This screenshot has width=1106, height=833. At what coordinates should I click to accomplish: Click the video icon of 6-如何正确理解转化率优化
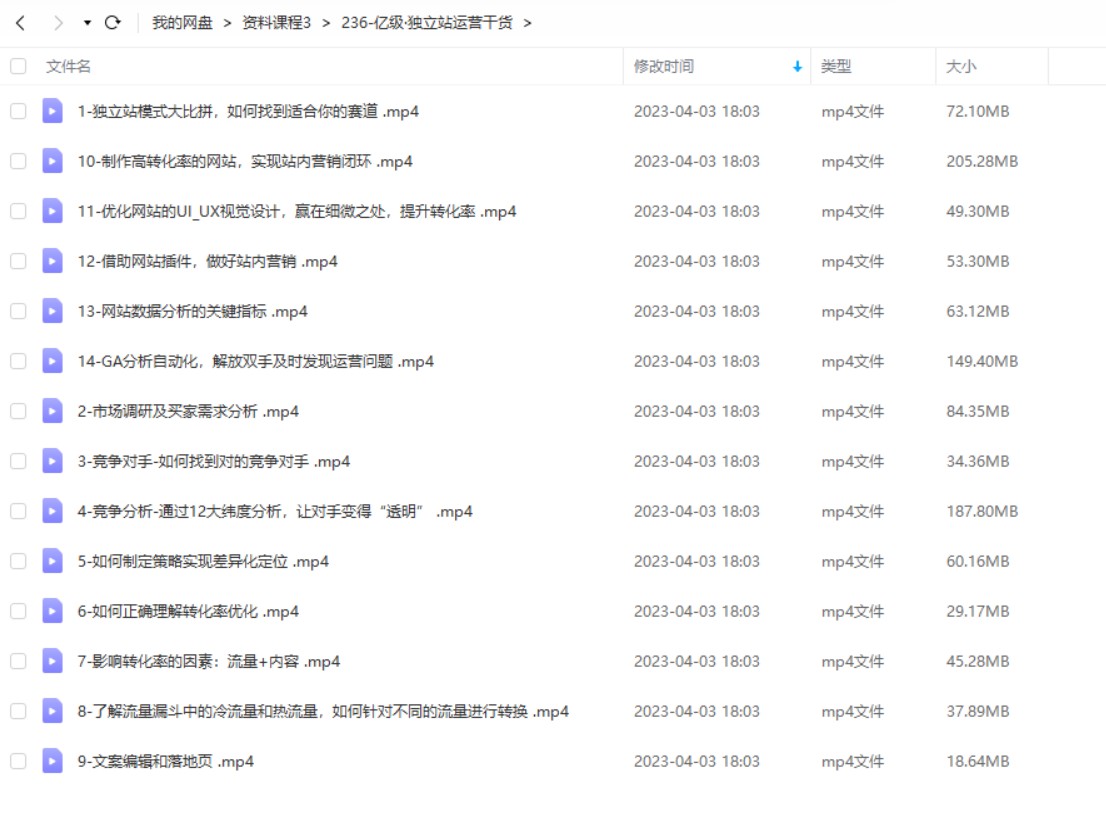point(52,612)
